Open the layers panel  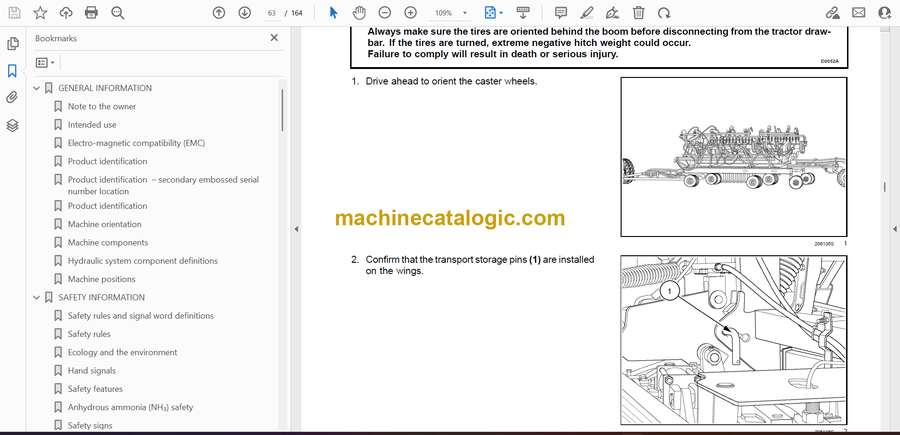click(12, 125)
